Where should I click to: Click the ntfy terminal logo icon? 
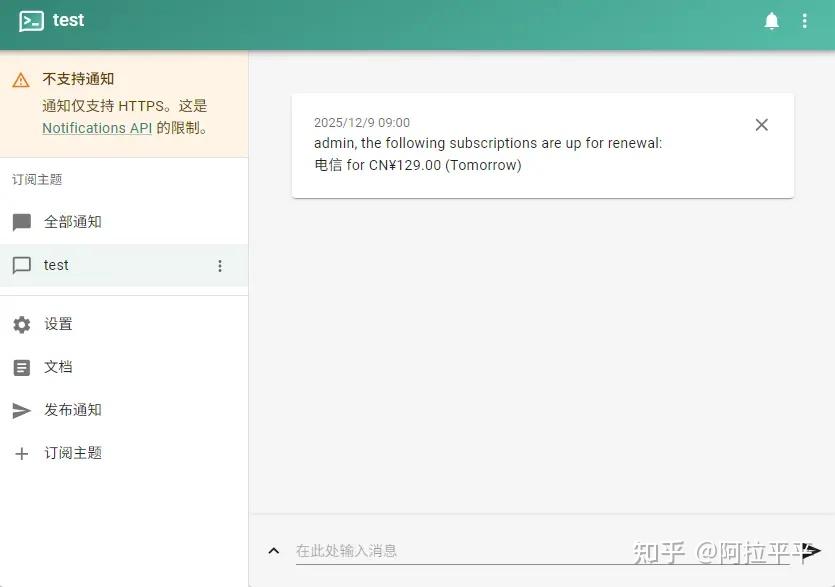(x=31, y=21)
